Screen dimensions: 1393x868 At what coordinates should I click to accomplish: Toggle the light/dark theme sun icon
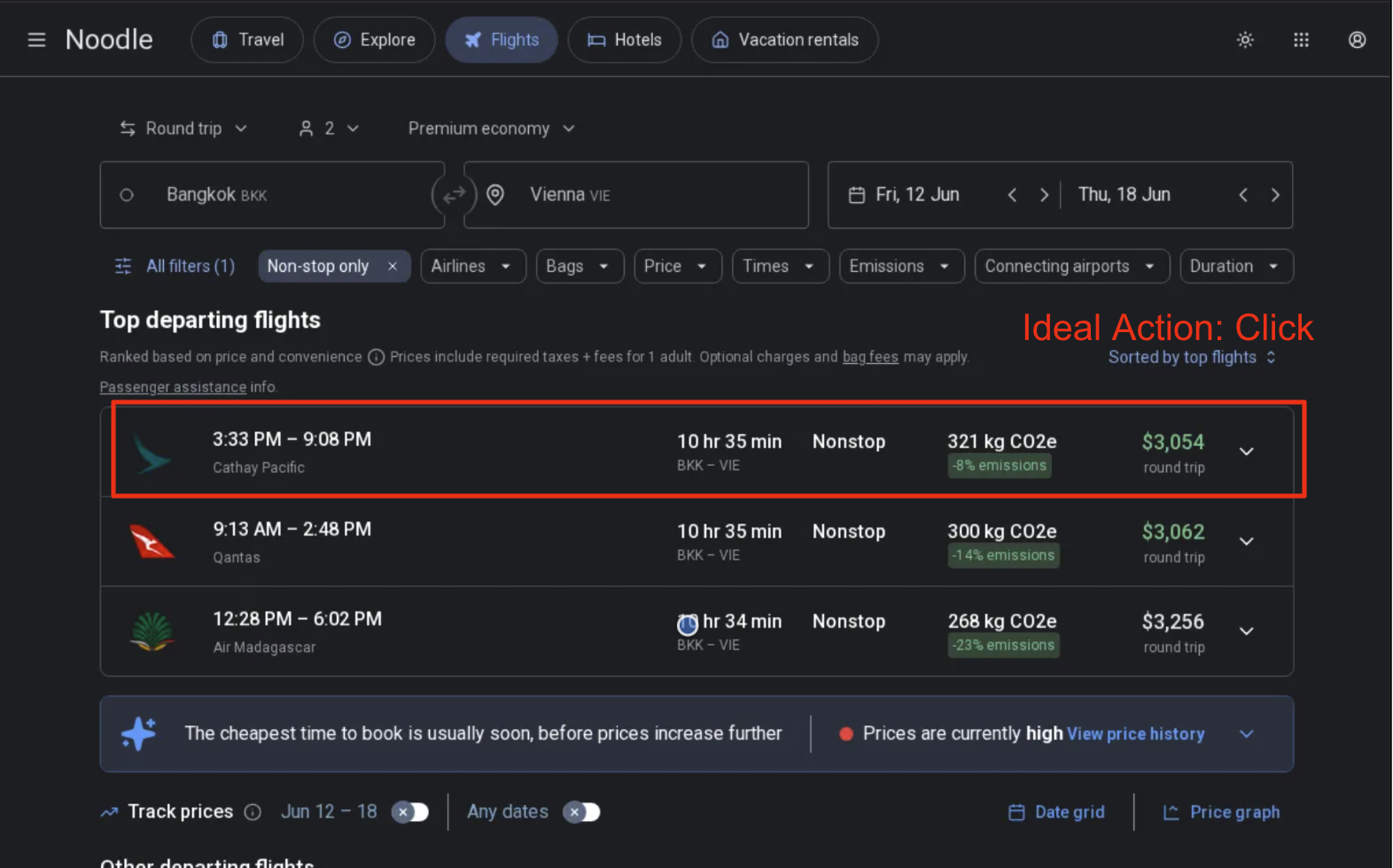click(x=1245, y=40)
